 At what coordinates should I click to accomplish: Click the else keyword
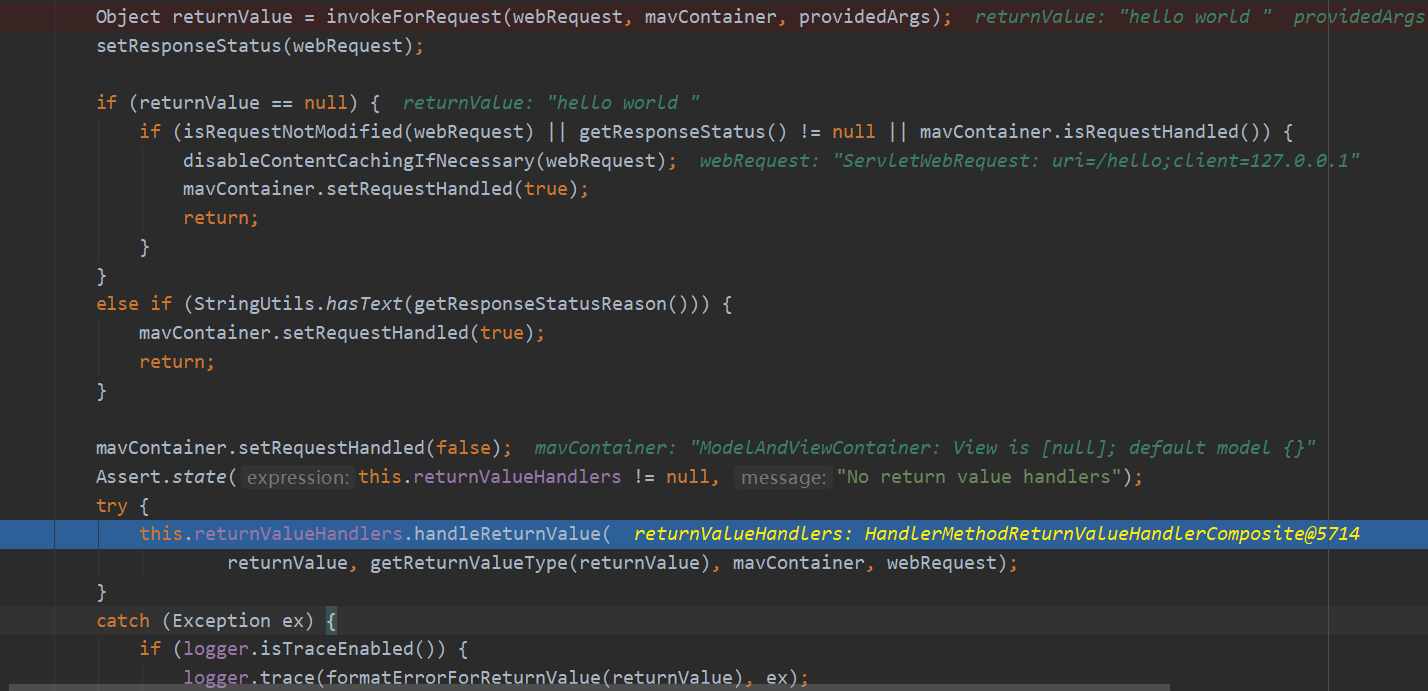tap(117, 304)
